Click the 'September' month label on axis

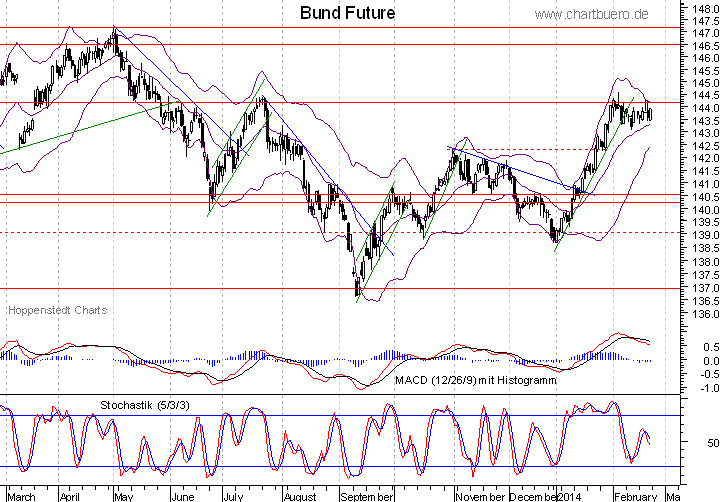[367, 497]
